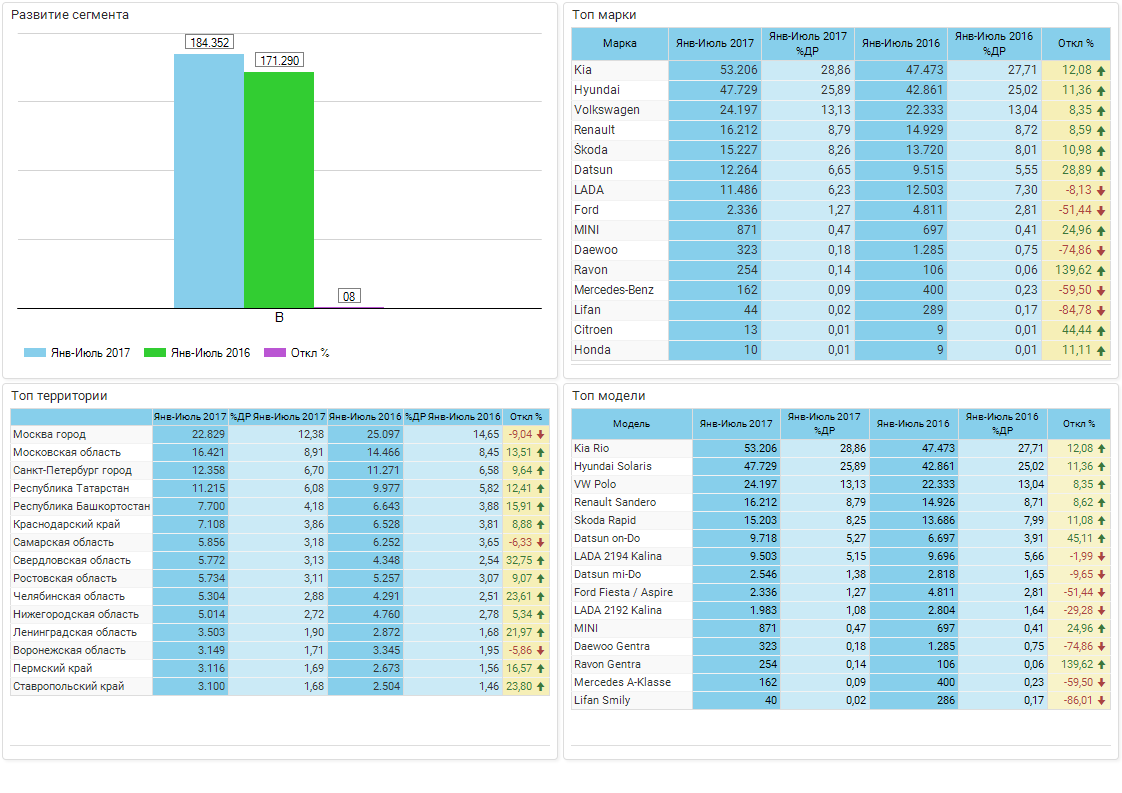
Task: Select the Kia Rio model cell
Action: pos(631,449)
